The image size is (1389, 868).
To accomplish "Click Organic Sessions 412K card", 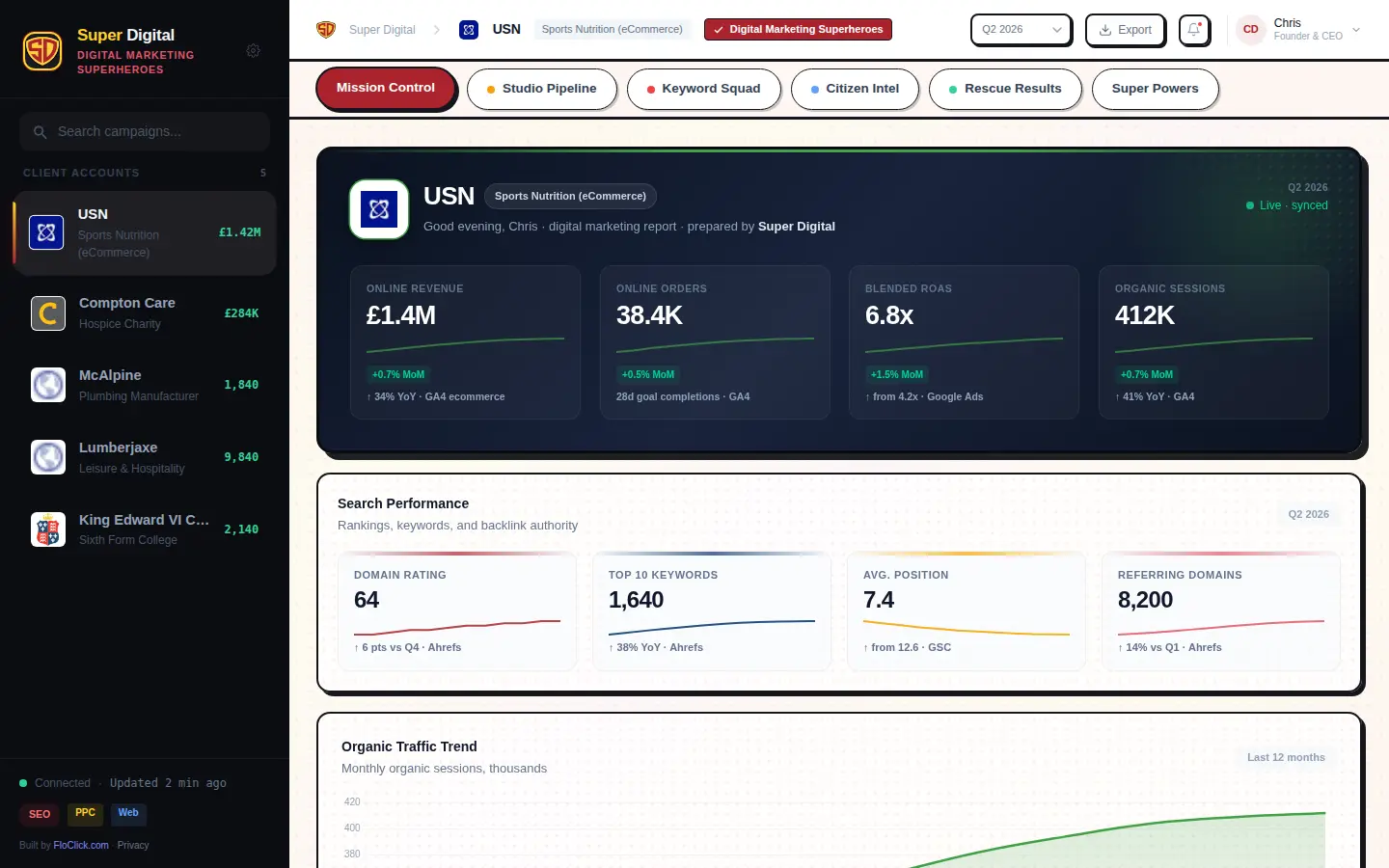I will click(1213, 342).
